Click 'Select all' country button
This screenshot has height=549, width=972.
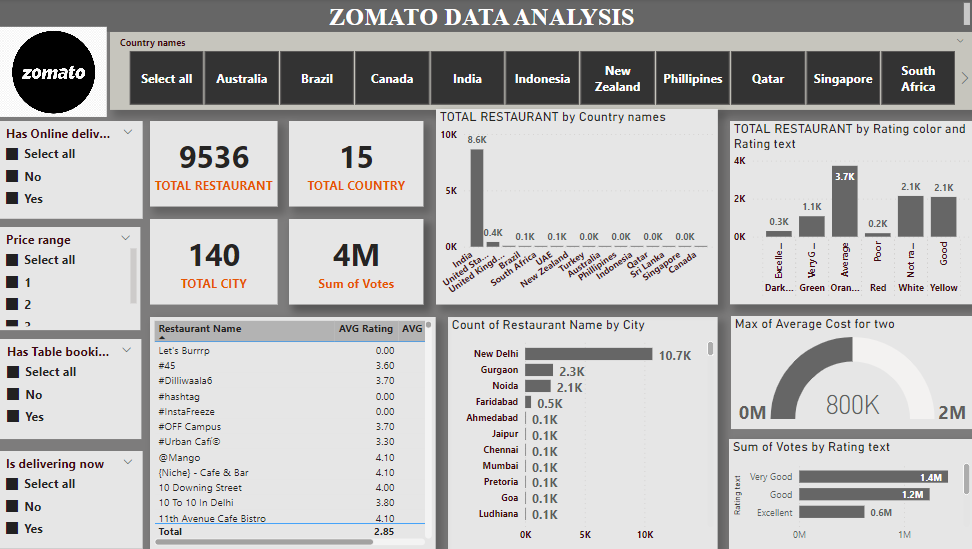click(x=167, y=79)
